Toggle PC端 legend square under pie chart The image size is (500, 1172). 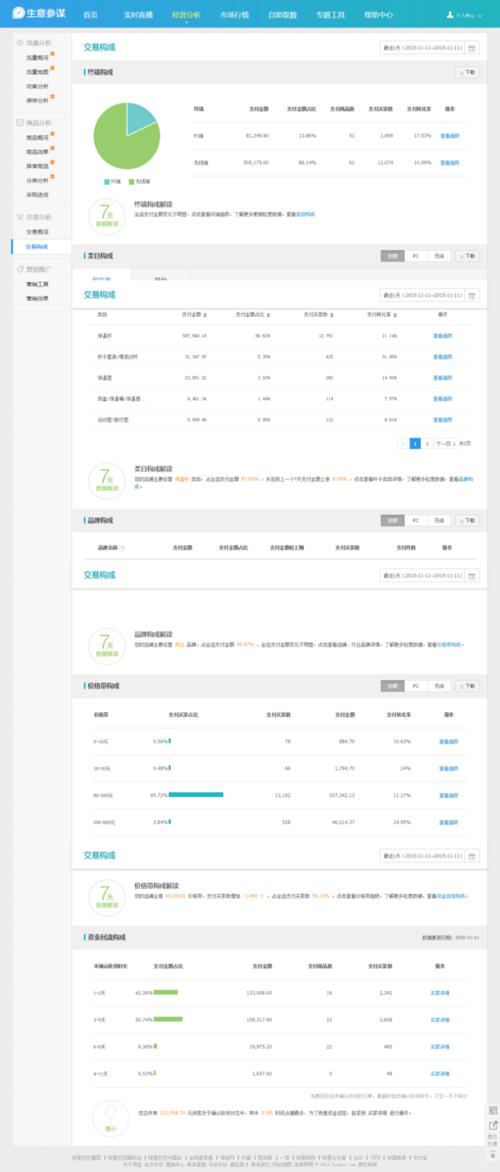click(x=106, y=182)
